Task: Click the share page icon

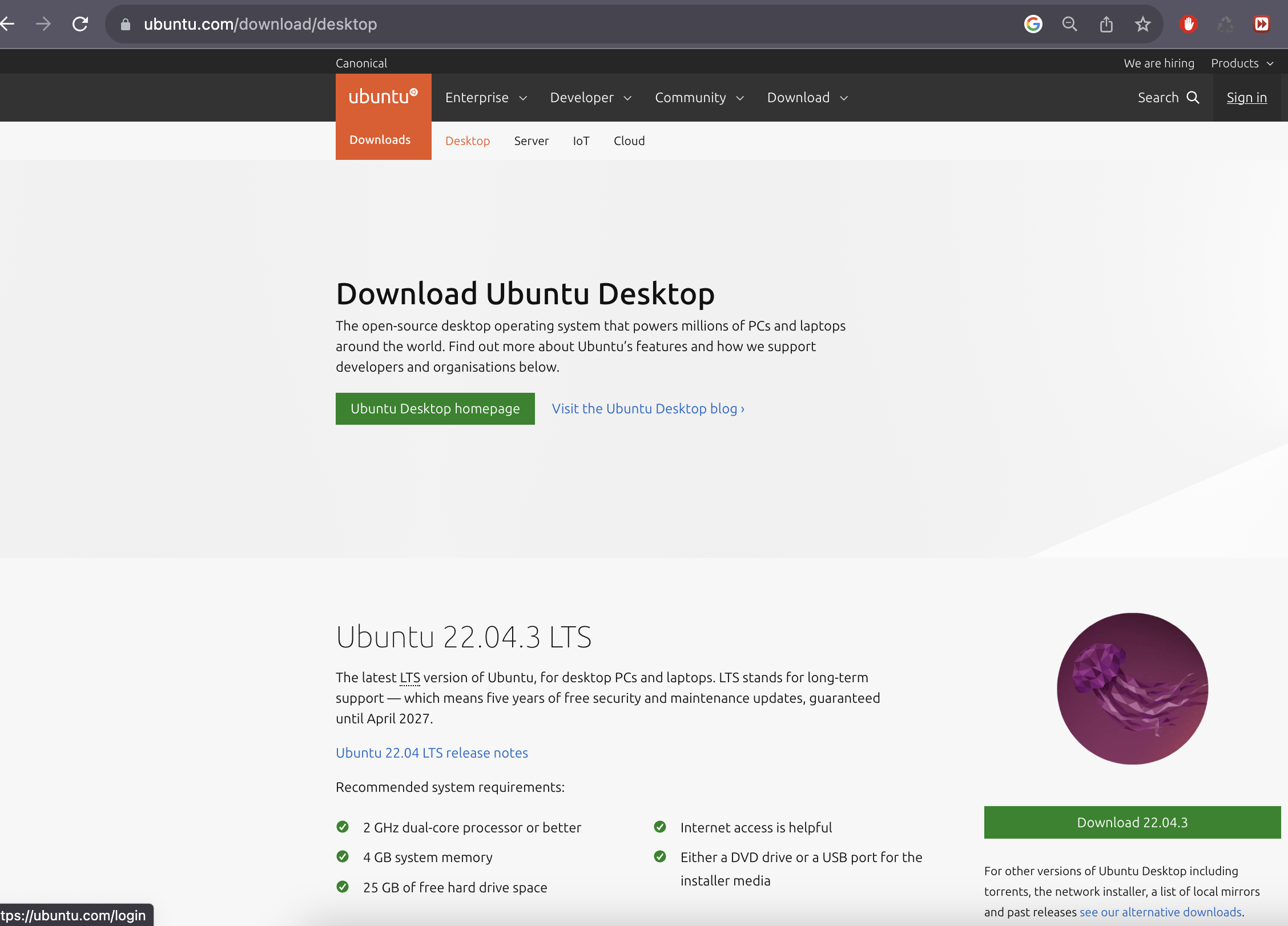Action: coord(1106,24)
